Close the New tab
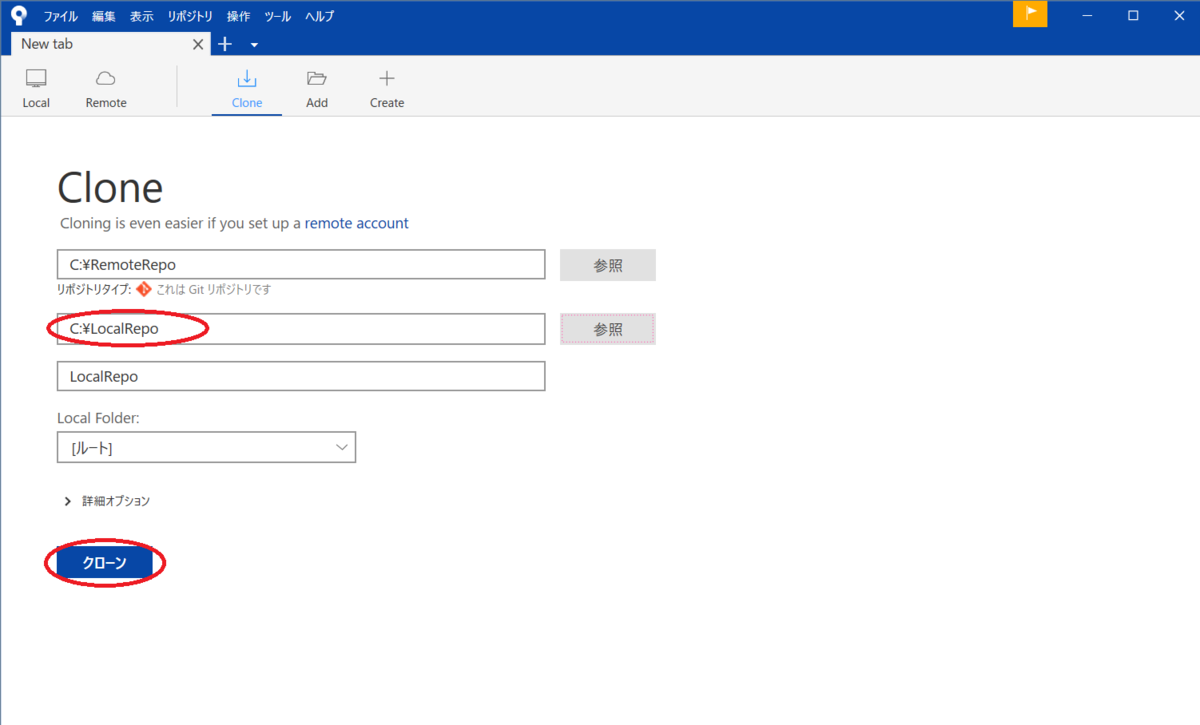This screenshot has width=1200, height=725. pyautogui.click(x=197, y=44)
